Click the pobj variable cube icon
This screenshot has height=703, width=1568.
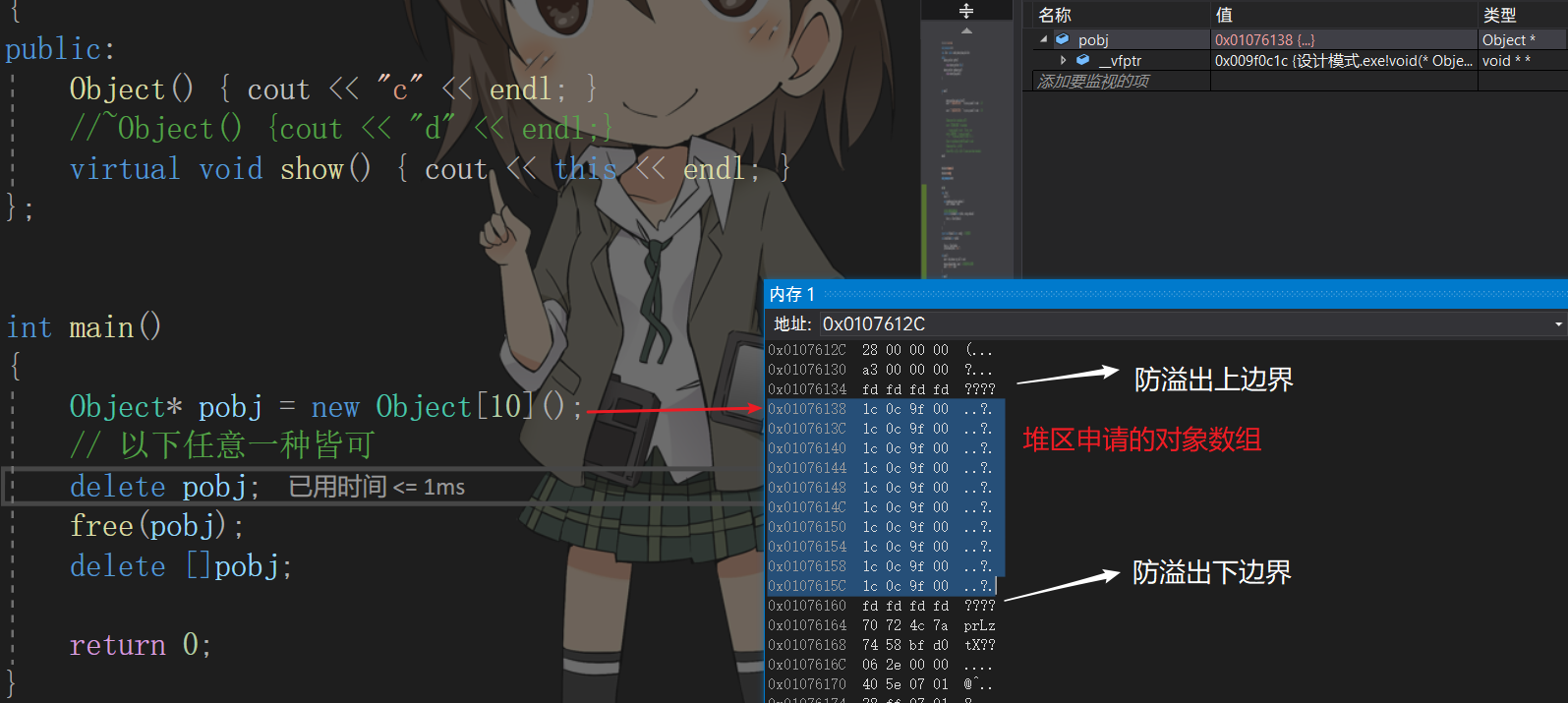[1063, 39]
